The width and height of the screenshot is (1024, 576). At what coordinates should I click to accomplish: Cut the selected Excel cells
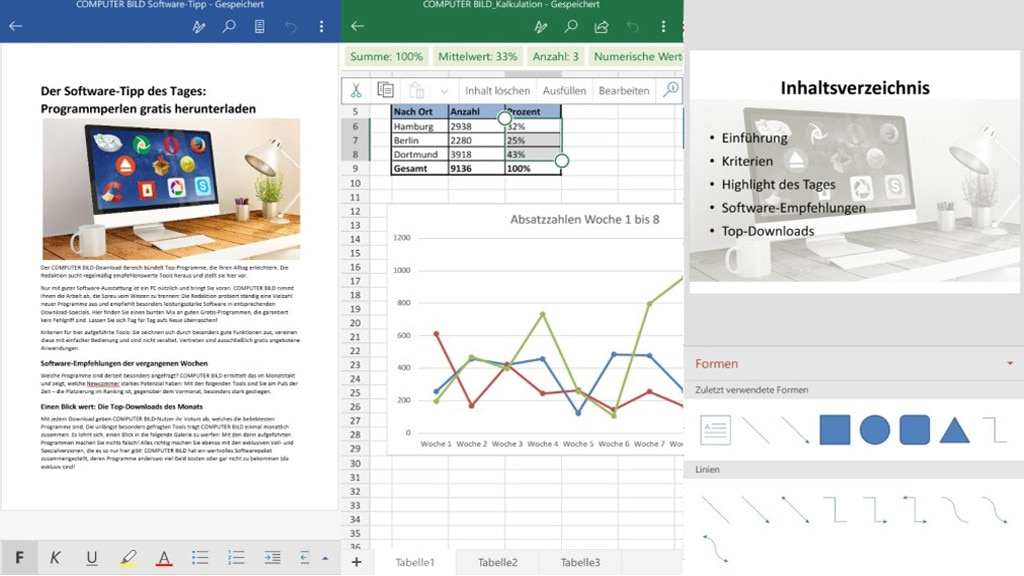point(356,90)
